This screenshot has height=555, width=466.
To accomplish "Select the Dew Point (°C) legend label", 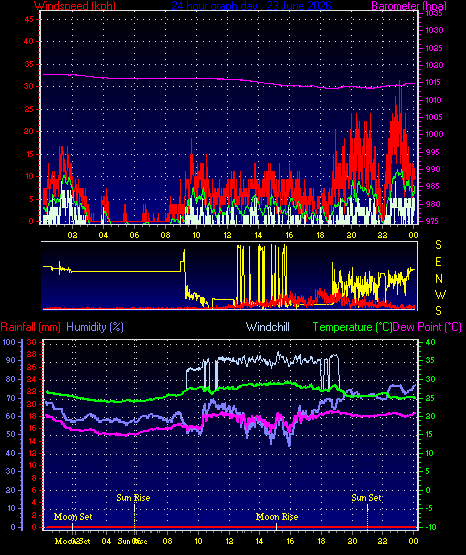I will [427, 327].
